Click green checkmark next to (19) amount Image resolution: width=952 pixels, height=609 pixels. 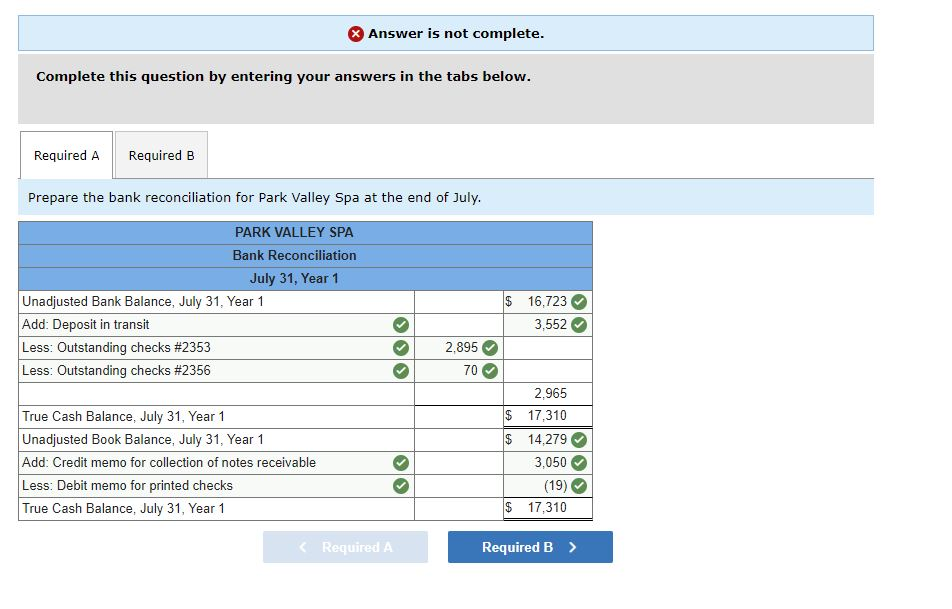point(579,486)
